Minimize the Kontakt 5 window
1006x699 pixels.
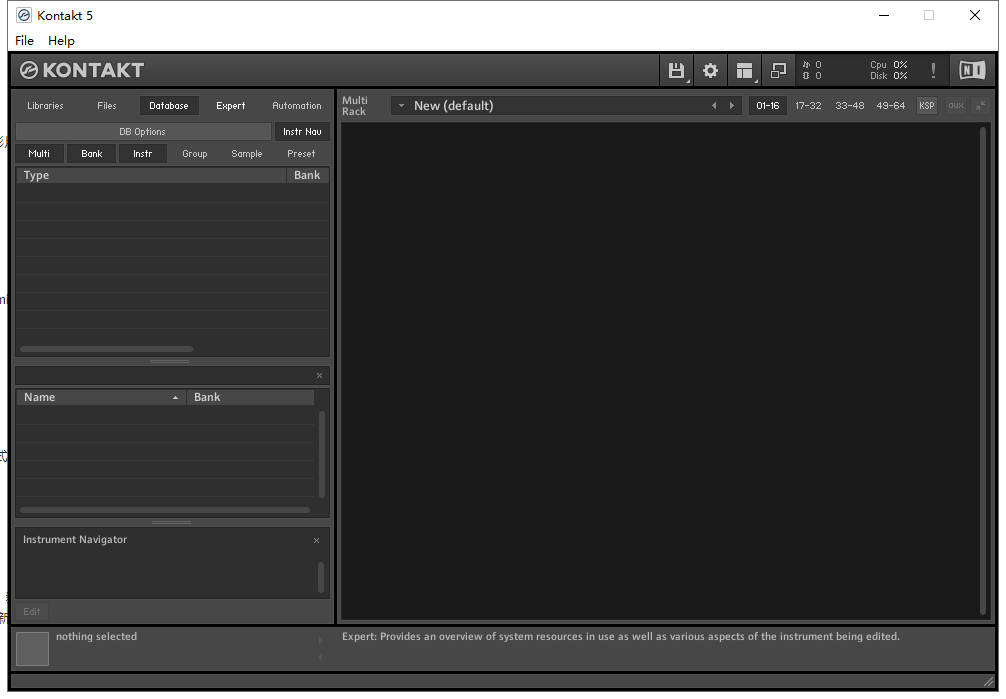point(884,15)
